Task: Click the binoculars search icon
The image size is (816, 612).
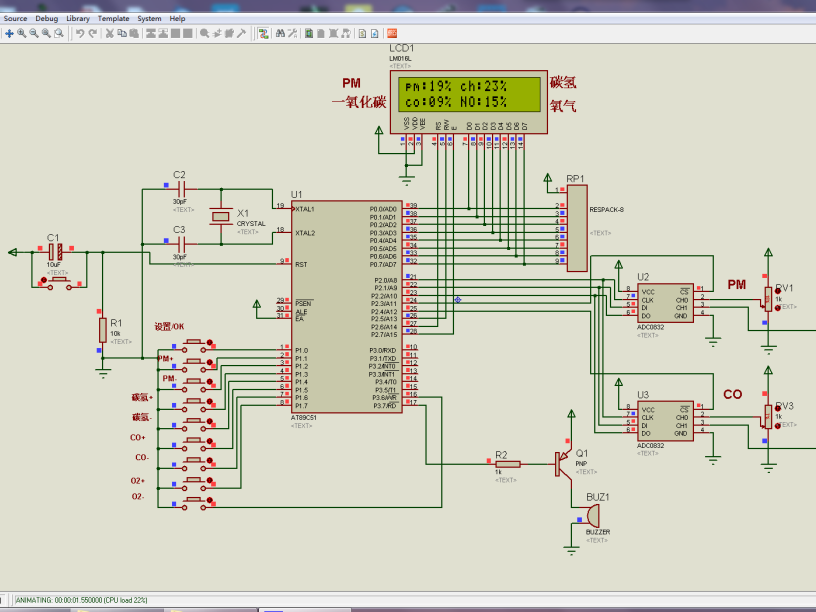Action: point(280,33)
